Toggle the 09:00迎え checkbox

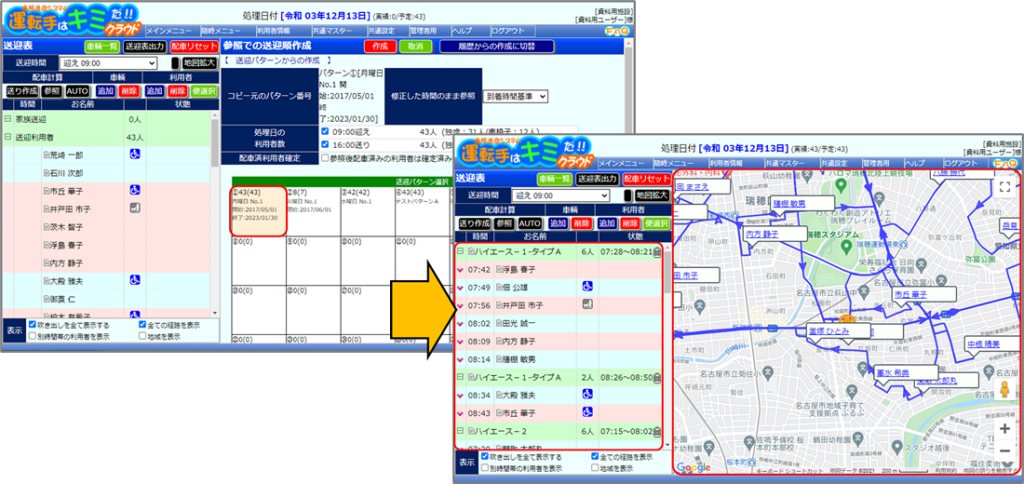325,131
